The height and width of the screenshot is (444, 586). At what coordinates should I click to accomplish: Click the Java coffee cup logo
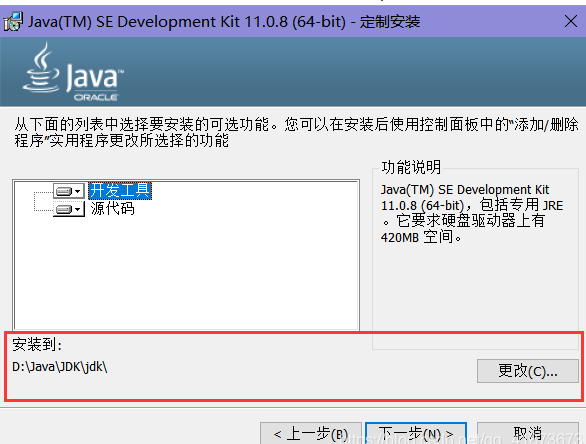click(41, 67)
